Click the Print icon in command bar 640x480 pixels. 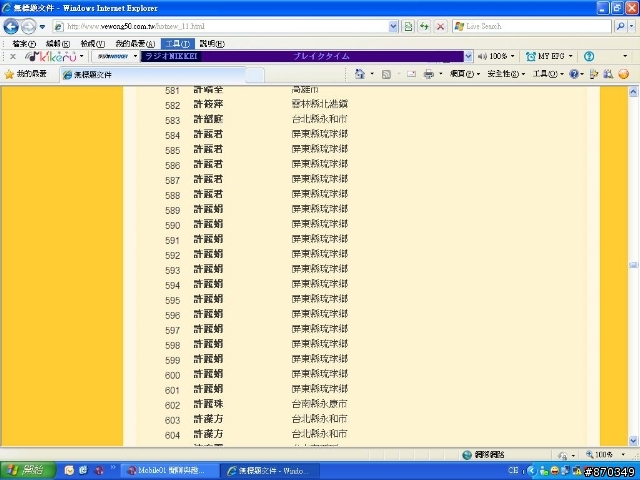(429, 74)
